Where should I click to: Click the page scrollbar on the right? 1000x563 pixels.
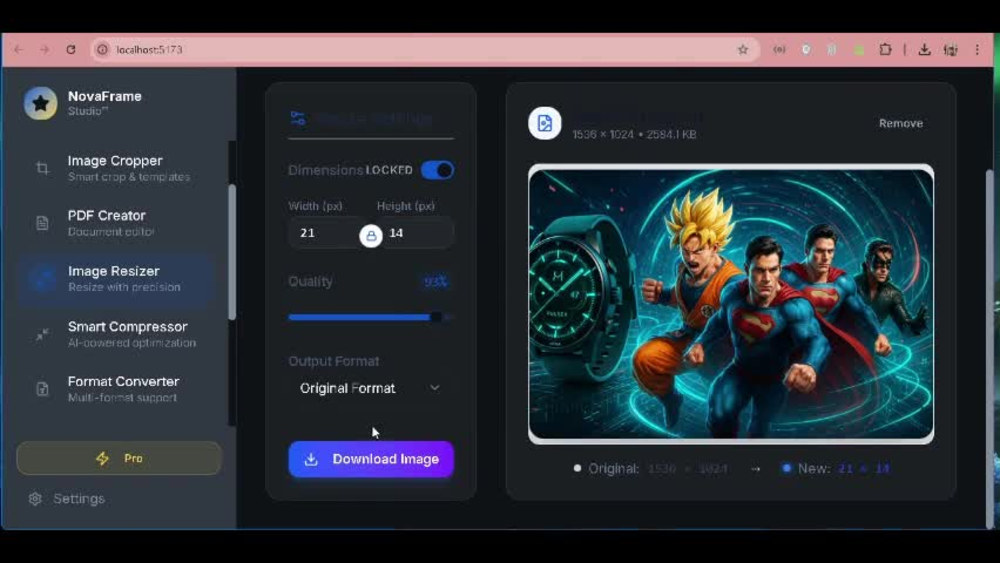pos(990,347)
